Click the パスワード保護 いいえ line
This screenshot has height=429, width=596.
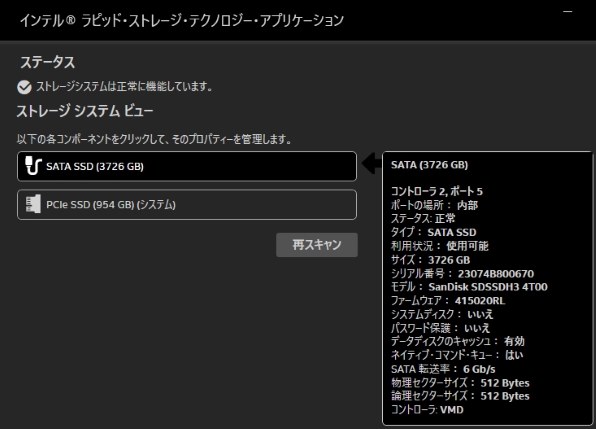click(441, 328)
